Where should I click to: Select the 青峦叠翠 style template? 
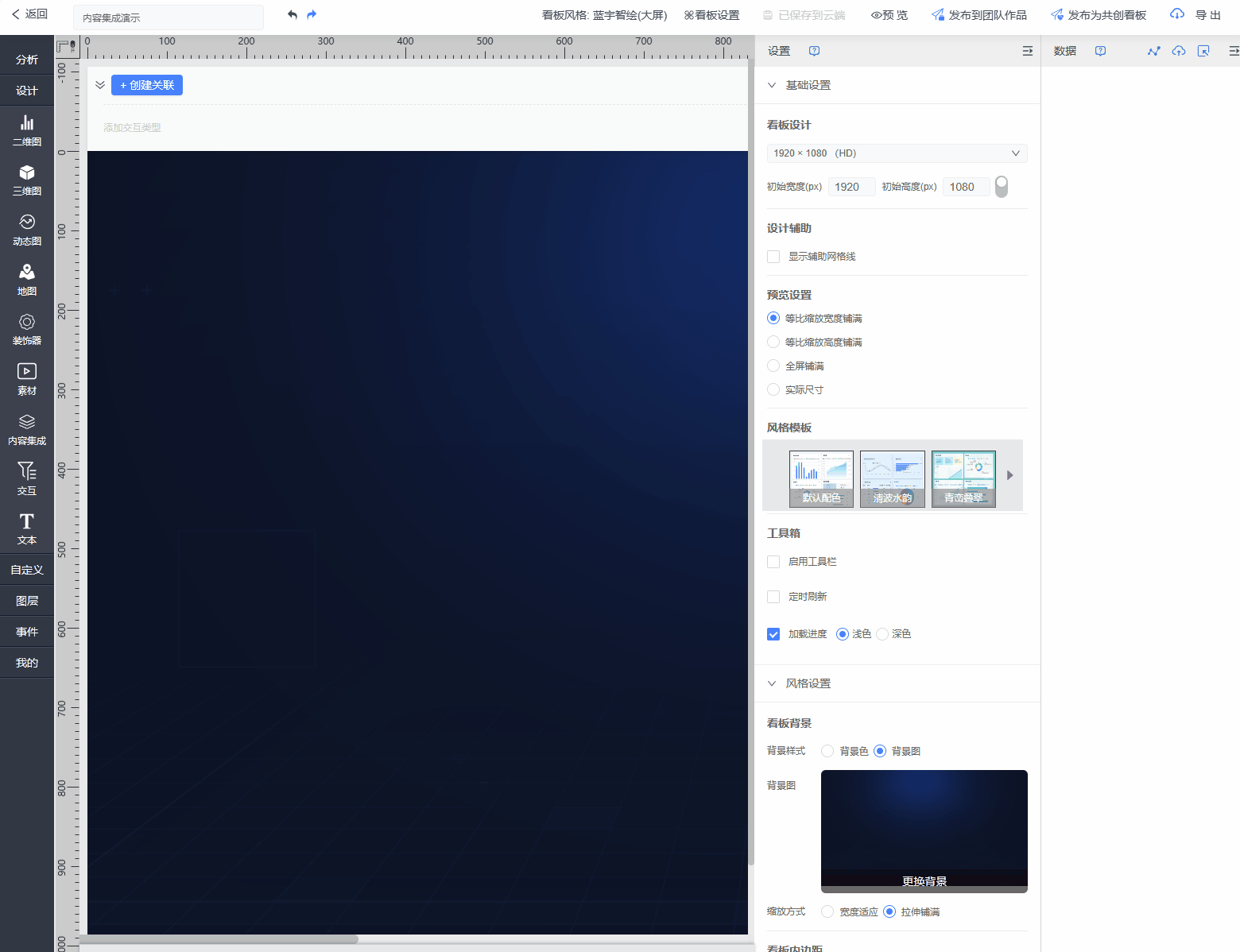[963, 479]
